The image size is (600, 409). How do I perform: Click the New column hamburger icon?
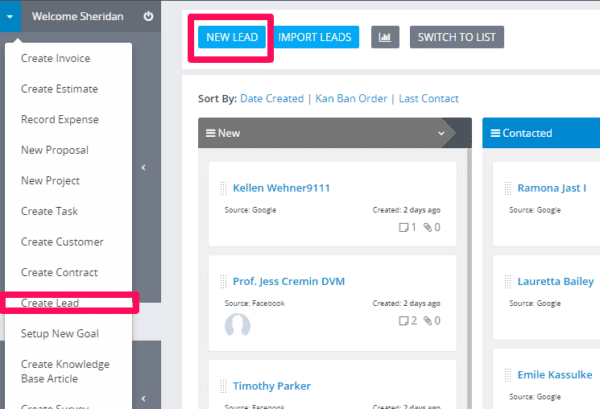[211, 133]
